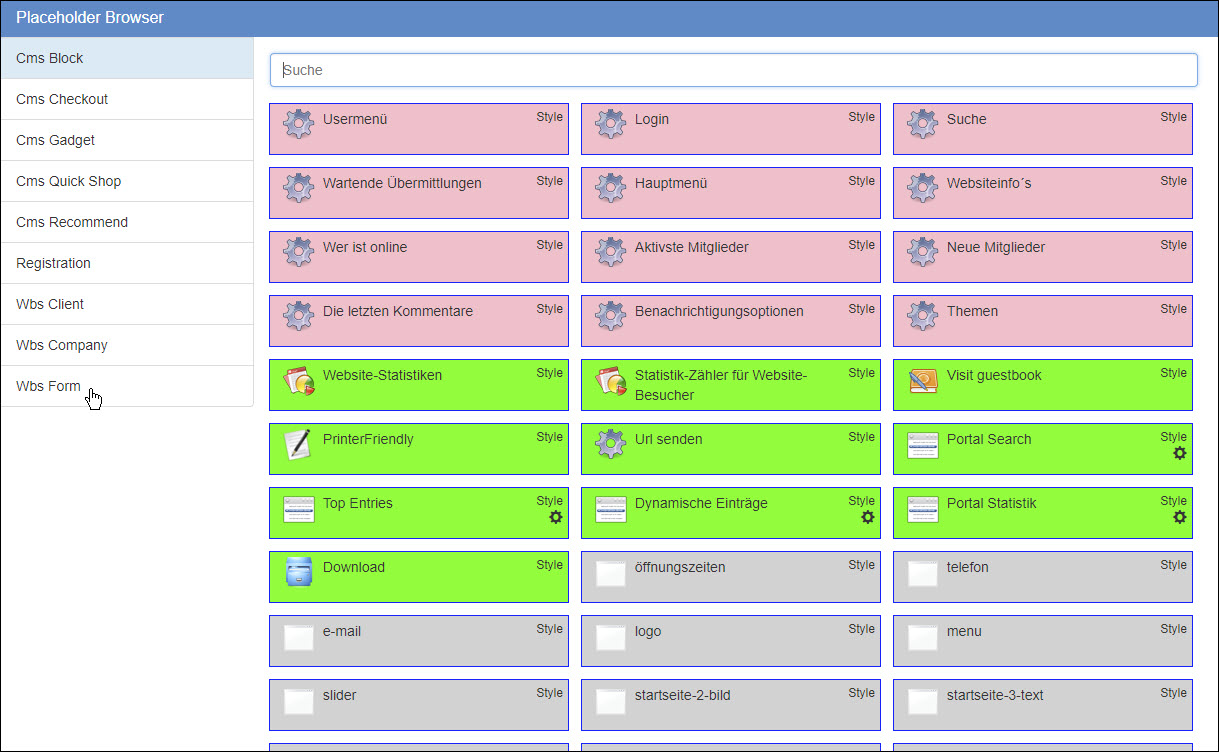Image resolution: width=1219 pixels, height=752 pixels.
Task: Click the gear icon beside Wartende Übermittlungen
Action: coord(298,187)
